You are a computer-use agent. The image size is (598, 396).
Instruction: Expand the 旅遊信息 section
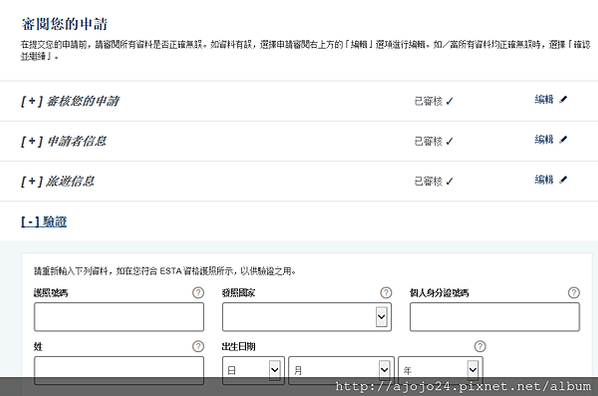58,181
